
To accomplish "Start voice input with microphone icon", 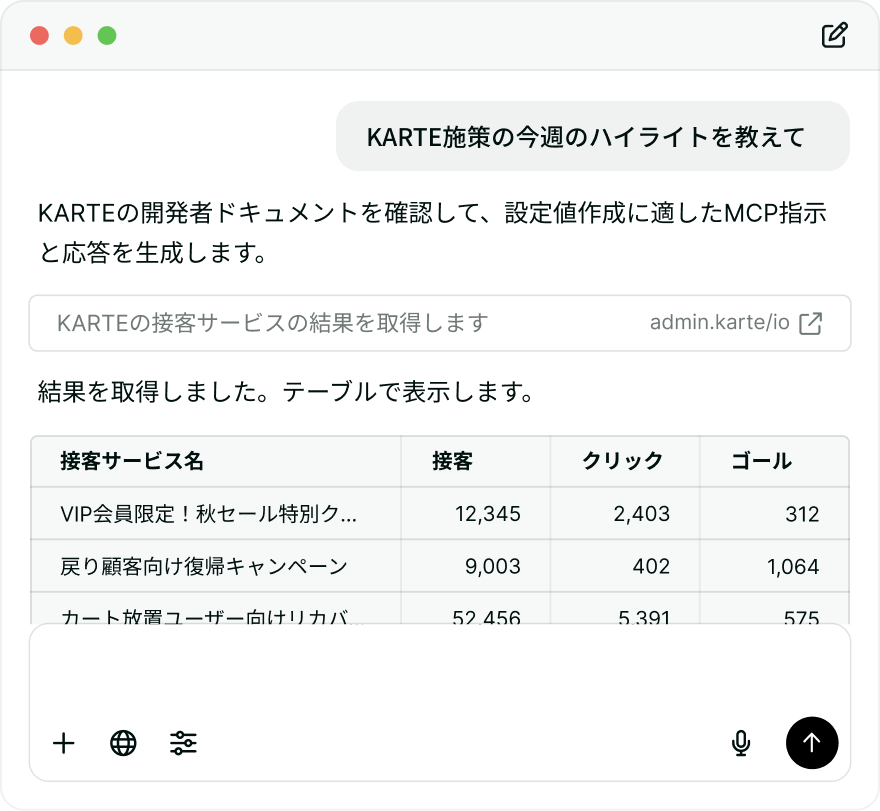I will [x=741, y=743].
